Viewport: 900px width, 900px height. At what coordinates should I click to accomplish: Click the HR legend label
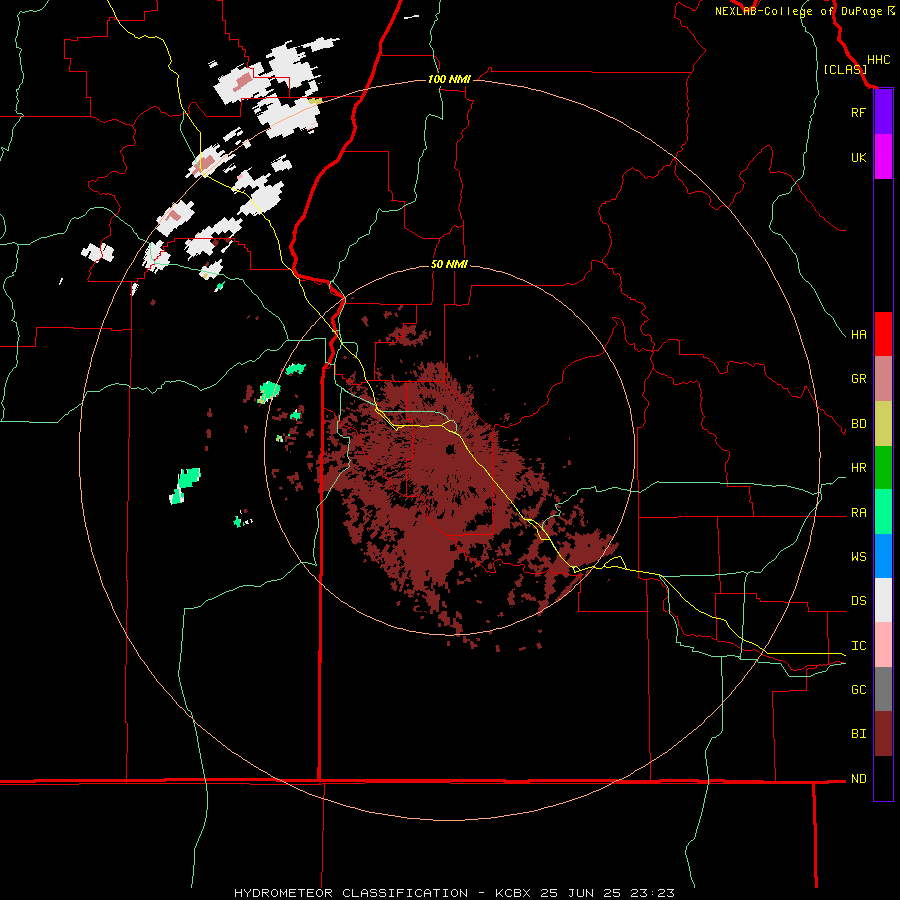click(858, 468)
